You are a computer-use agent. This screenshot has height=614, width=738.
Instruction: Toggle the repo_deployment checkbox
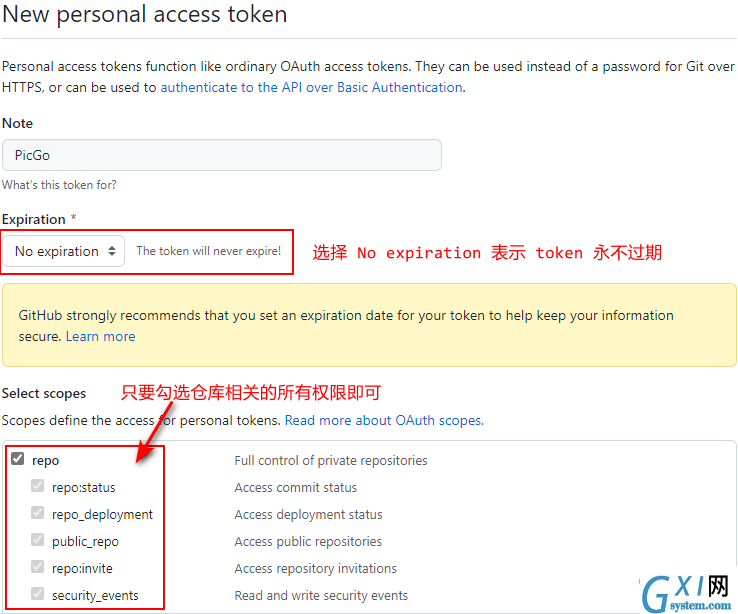tap(38, 512)
